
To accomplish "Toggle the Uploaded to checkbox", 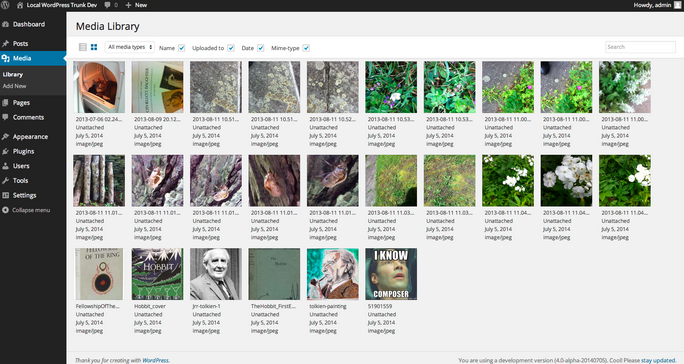I will (231, 48).
